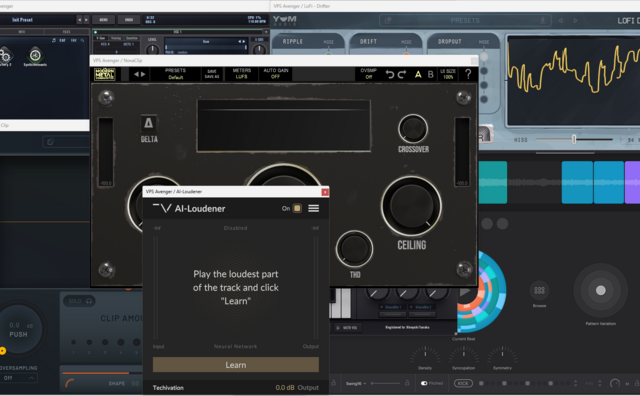
Task: Open the PRESETS Default dropdown in NovaClip
Action: point(176,74)
